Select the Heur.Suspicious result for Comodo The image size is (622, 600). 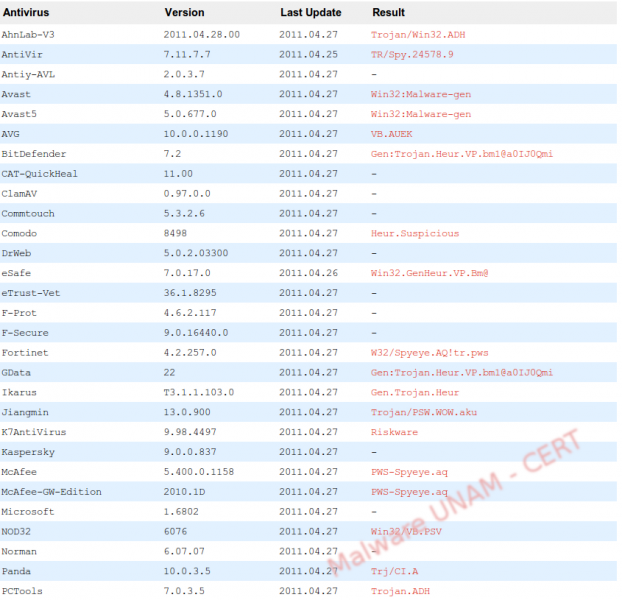[415, 234]
